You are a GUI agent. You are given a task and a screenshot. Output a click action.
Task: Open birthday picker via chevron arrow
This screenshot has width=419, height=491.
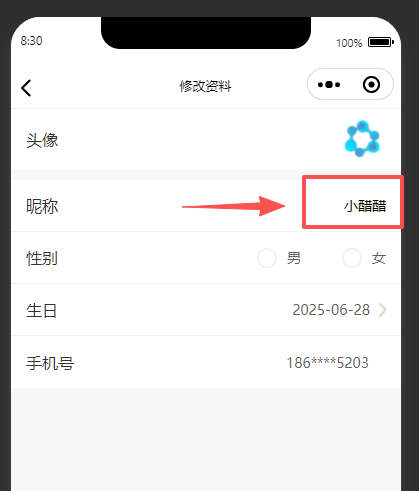point(383,310)
